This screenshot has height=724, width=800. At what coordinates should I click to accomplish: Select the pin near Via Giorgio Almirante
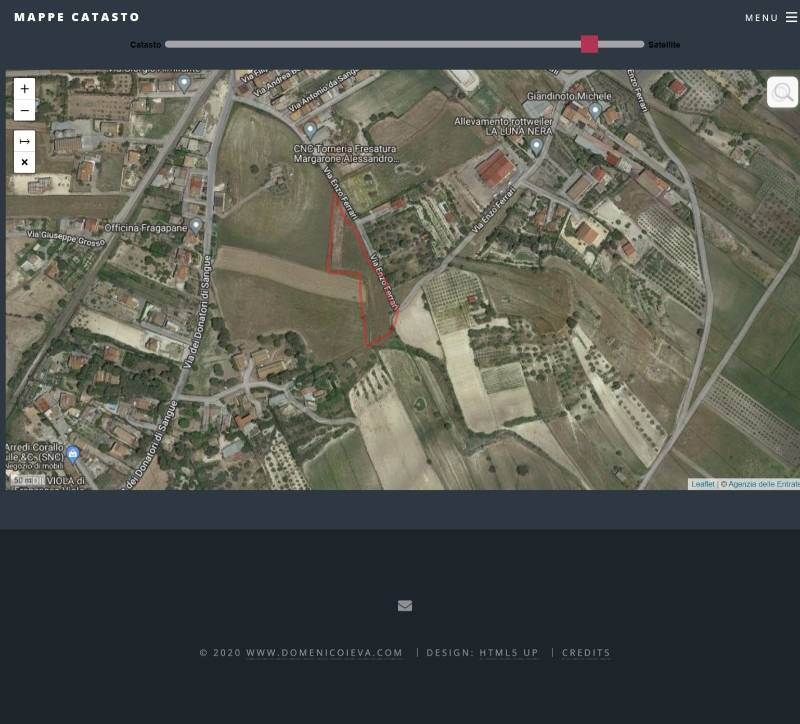point(184,83)
